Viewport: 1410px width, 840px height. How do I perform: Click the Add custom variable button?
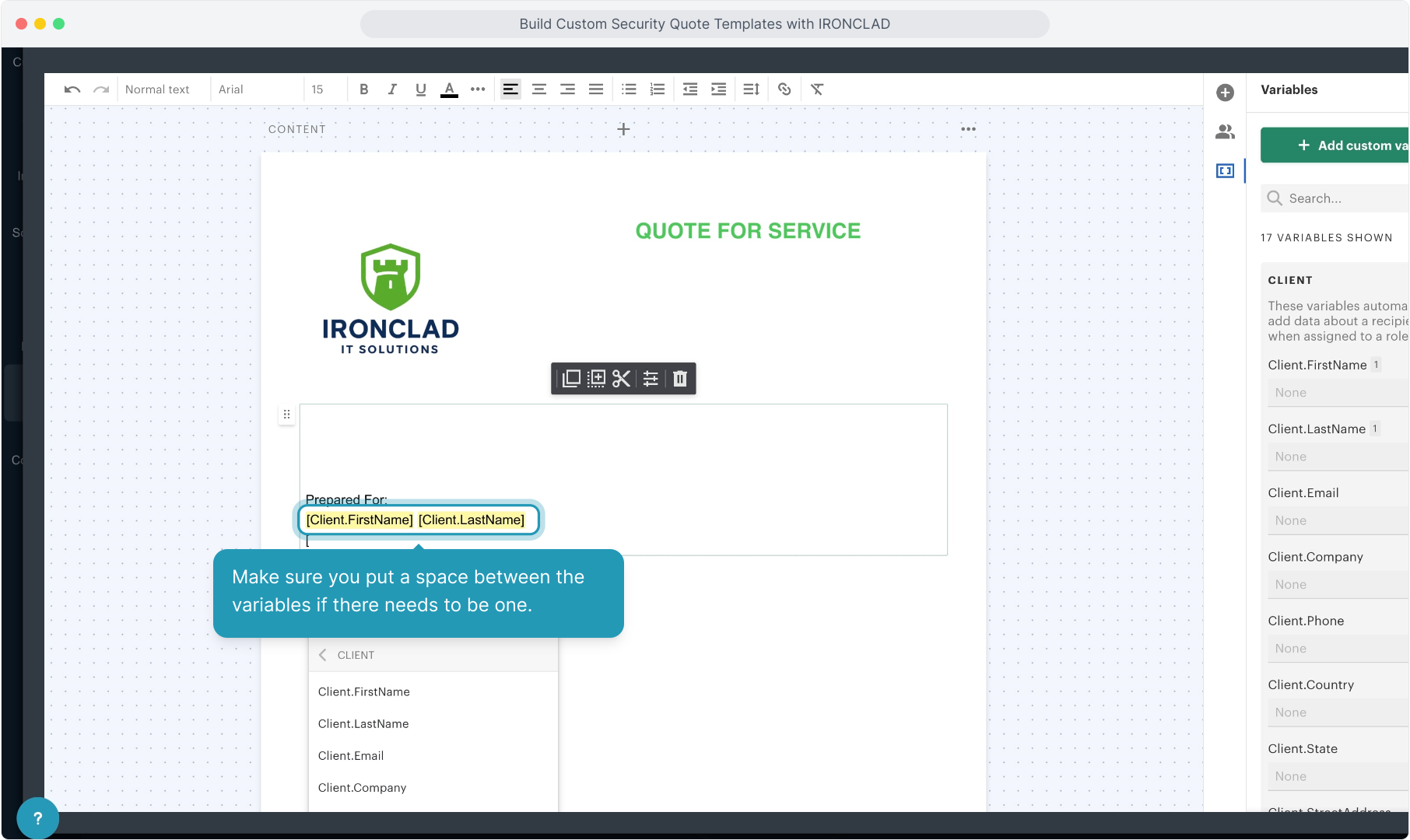click(x=1335, y=145)
